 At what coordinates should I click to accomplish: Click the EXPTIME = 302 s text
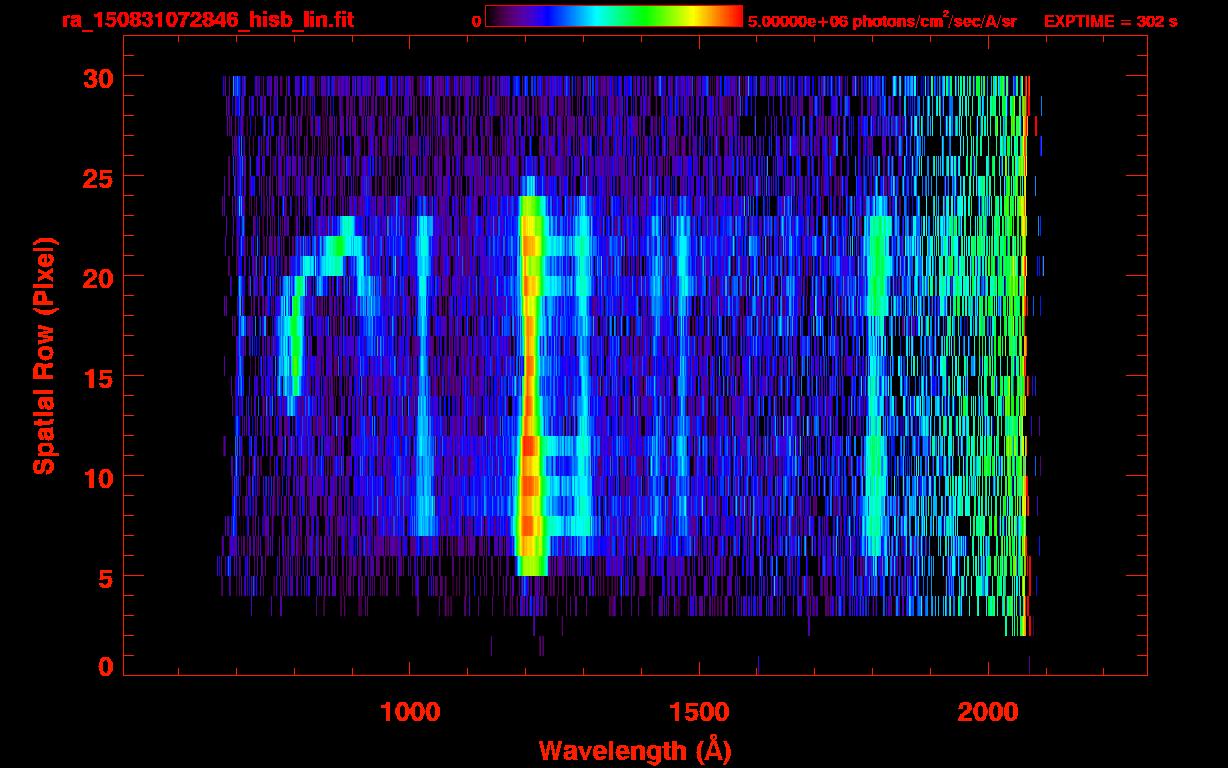click(1110, 21)
